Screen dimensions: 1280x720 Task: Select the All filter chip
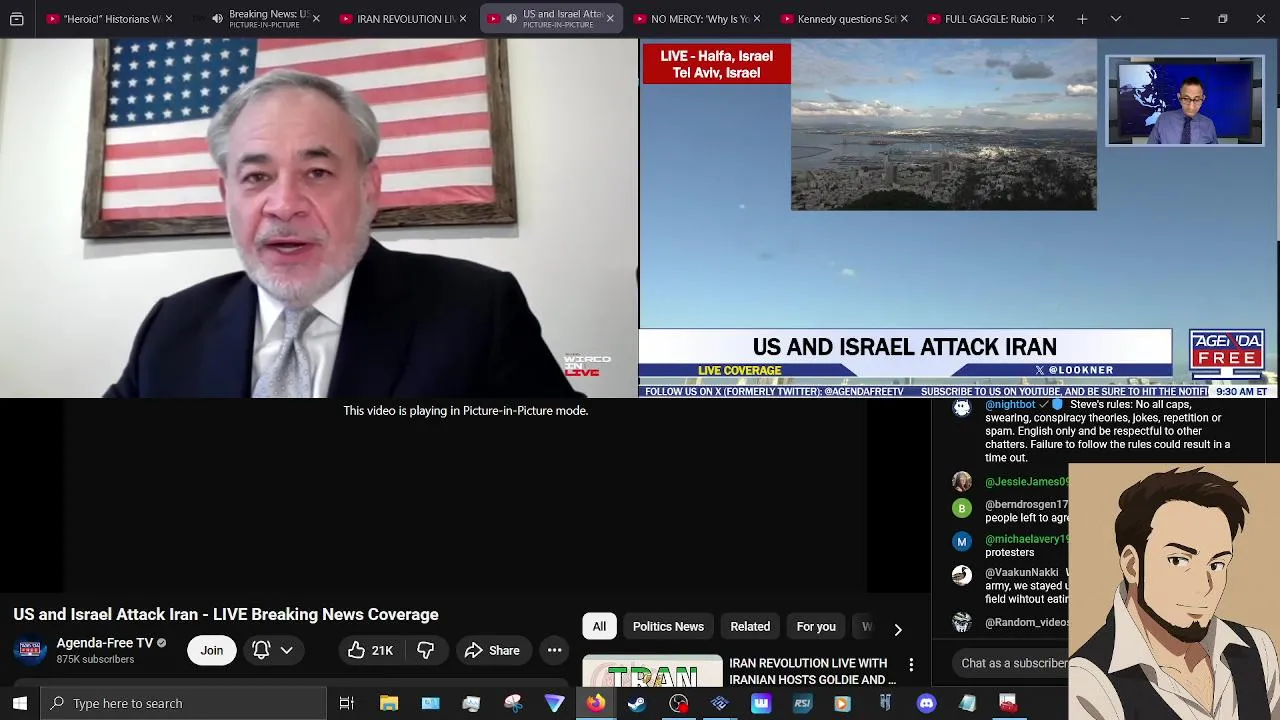[x=599, y=626]
